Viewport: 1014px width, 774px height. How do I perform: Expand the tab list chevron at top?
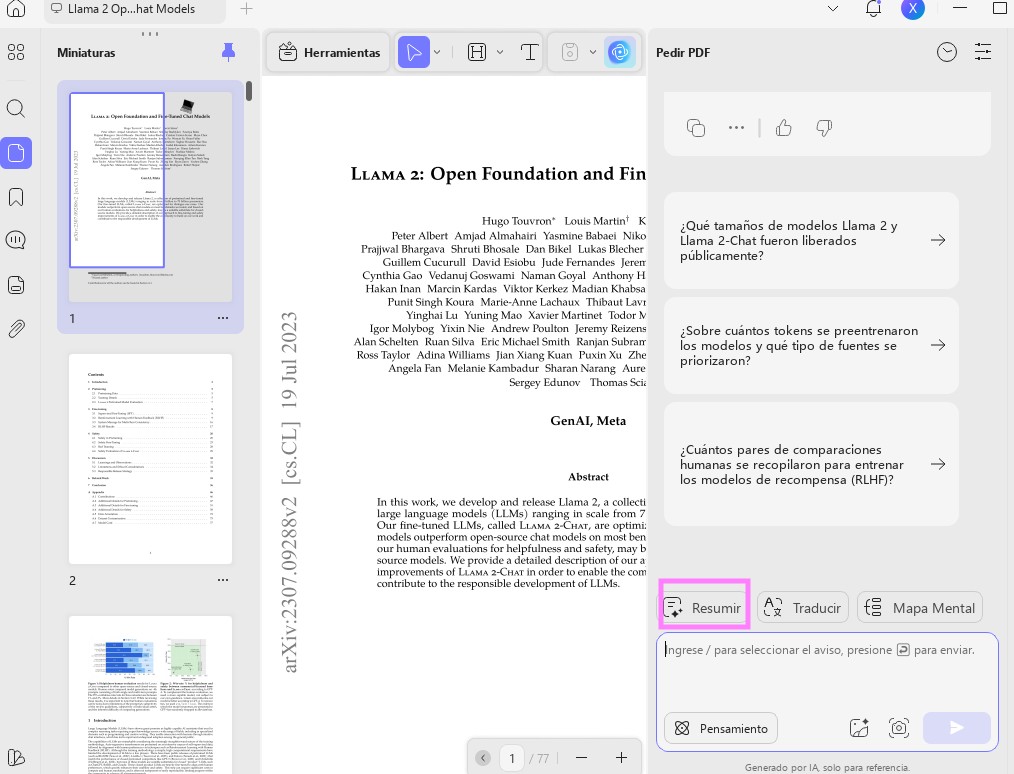[833, 8]
